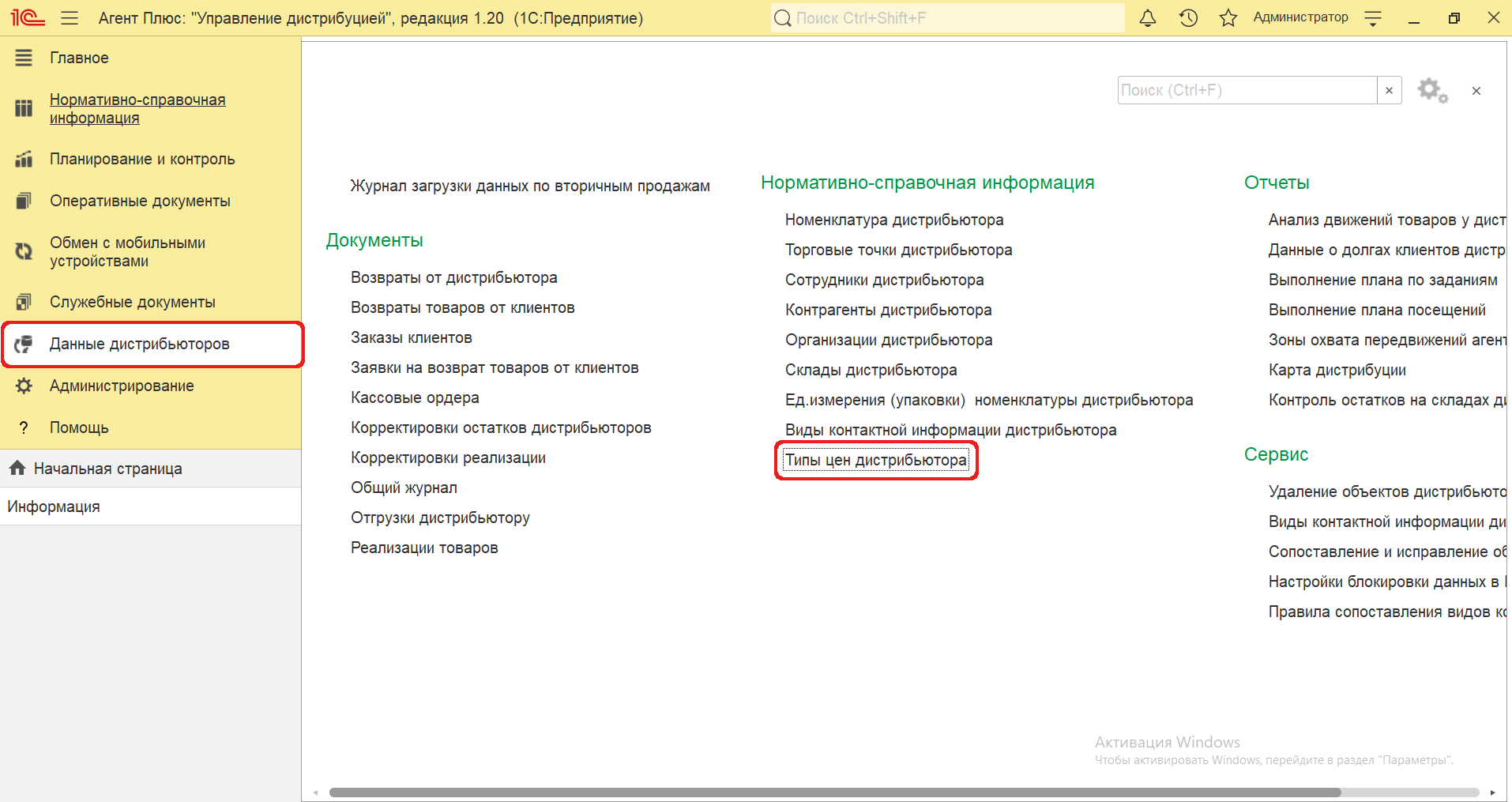
Task: Open Служебные документы section
Action: (132, 302)
